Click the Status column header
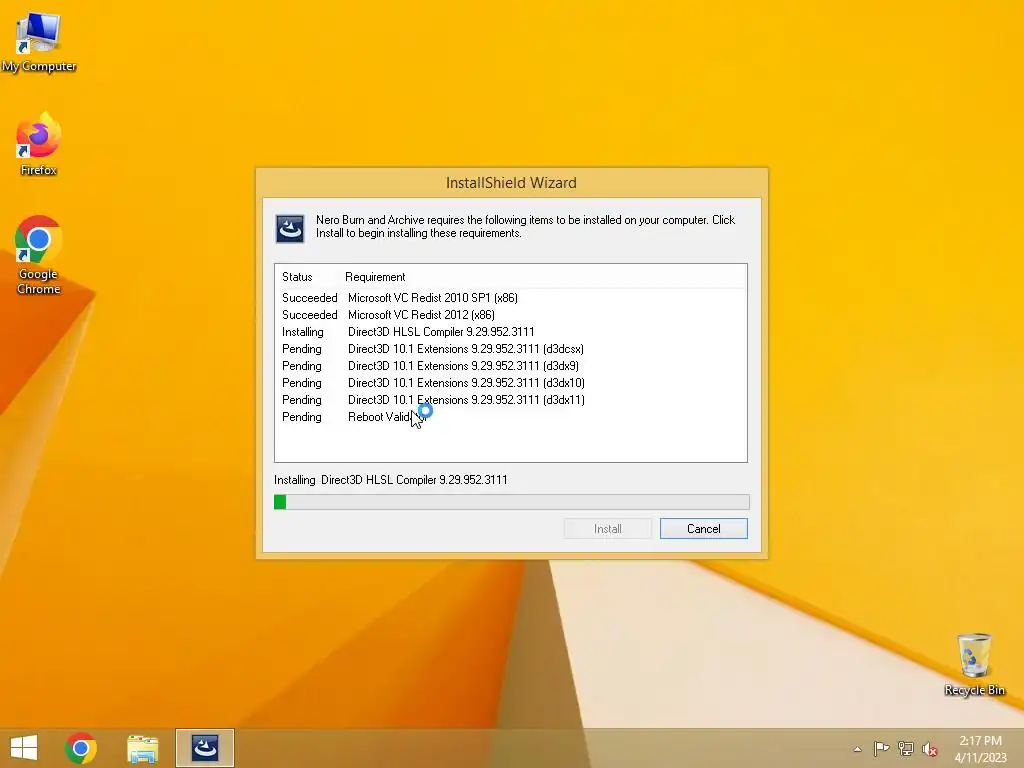 point(297,277)
